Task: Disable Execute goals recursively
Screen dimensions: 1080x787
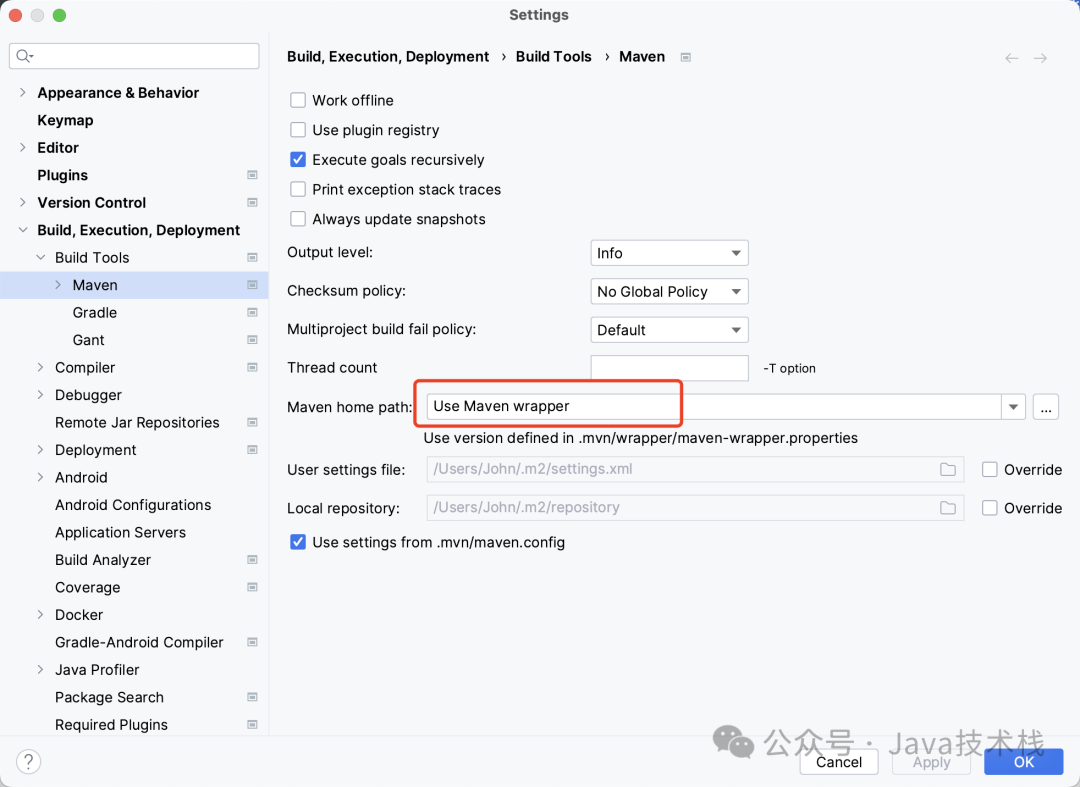Action: coord(297,159)
